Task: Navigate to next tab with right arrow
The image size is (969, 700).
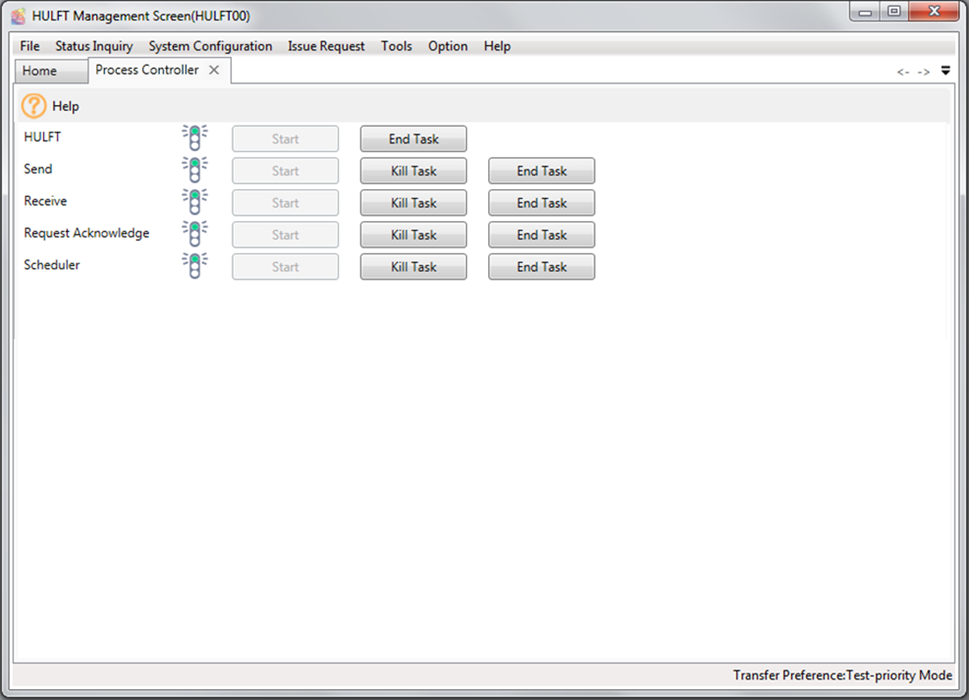Action: [x=923, y=72]
